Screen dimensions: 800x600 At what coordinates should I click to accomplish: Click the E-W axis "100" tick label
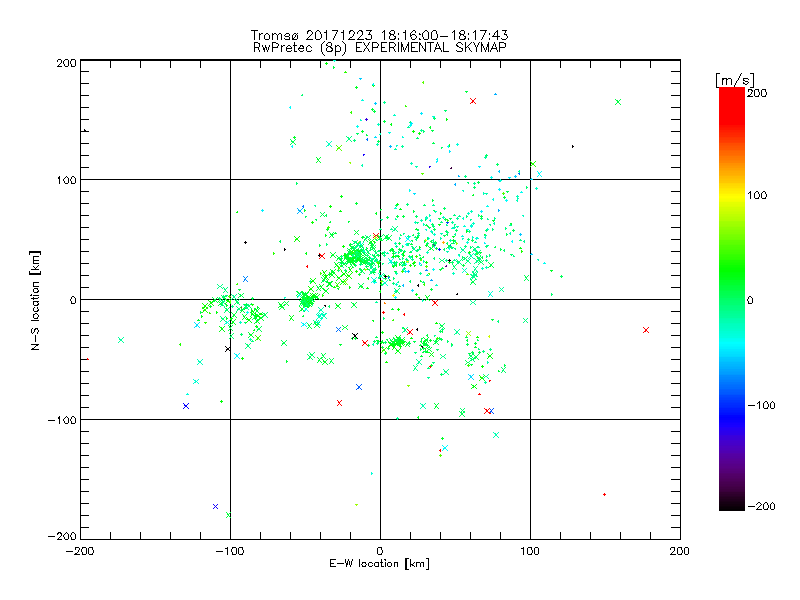[x=530, y=552]
